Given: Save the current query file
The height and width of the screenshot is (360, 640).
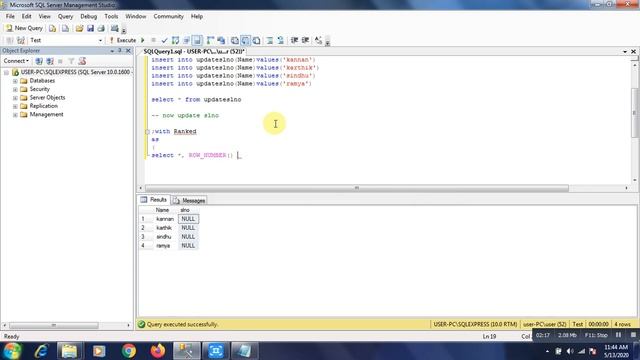Looking at the screenshot, I should pos(90,28).
